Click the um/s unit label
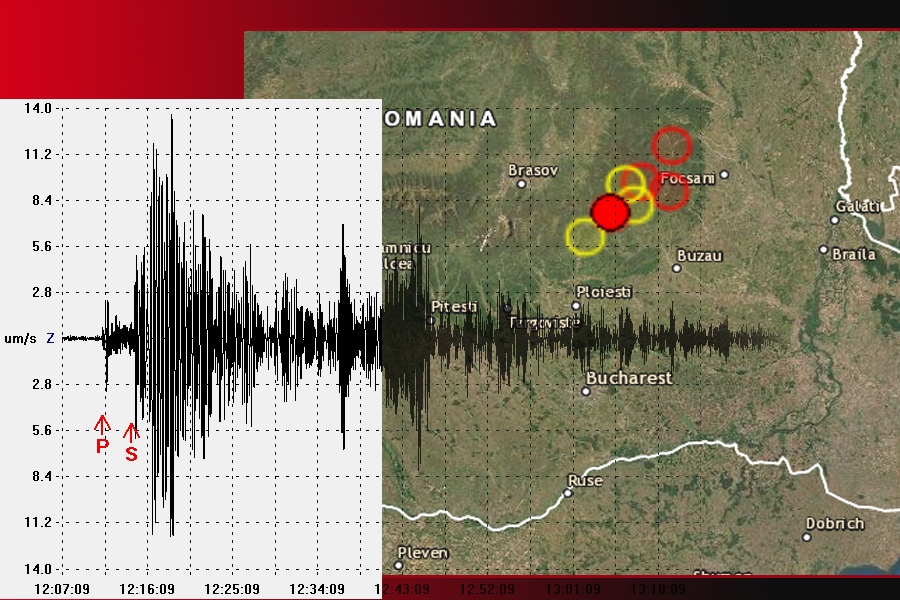 click(20, 339)
